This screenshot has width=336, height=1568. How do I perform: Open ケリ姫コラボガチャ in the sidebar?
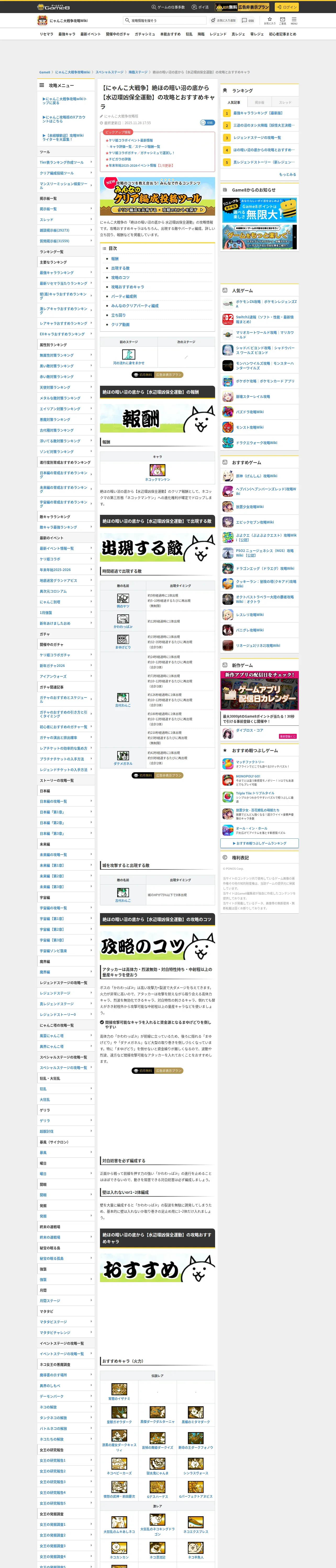tap(66, 655)
